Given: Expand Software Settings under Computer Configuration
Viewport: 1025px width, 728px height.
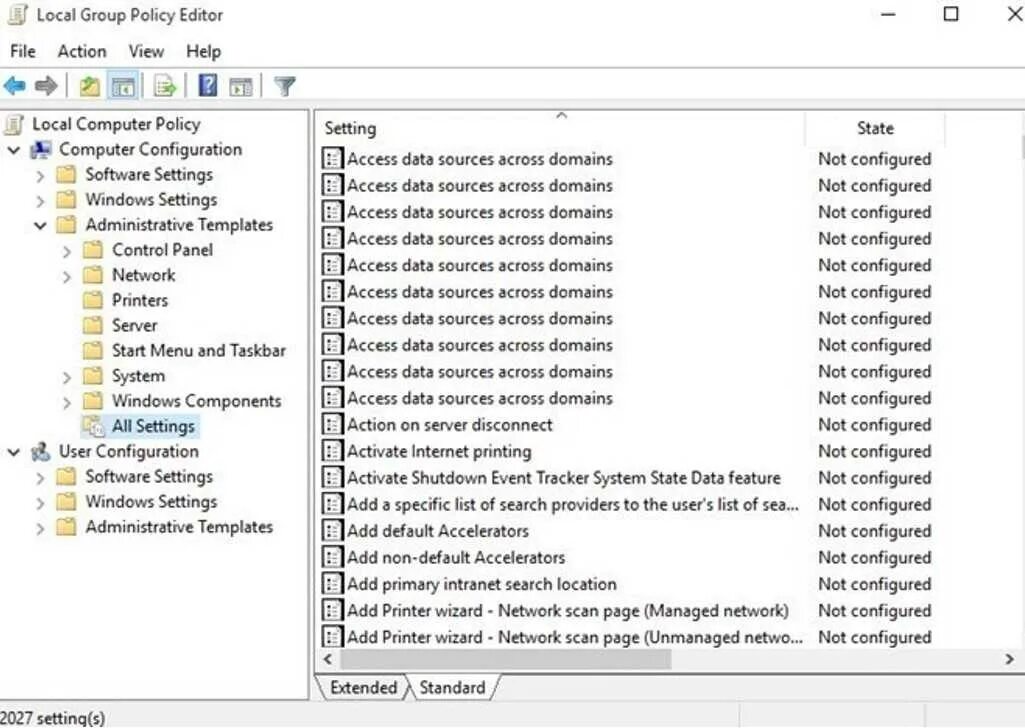Looking at the screenshot, I should coord(40,176).
